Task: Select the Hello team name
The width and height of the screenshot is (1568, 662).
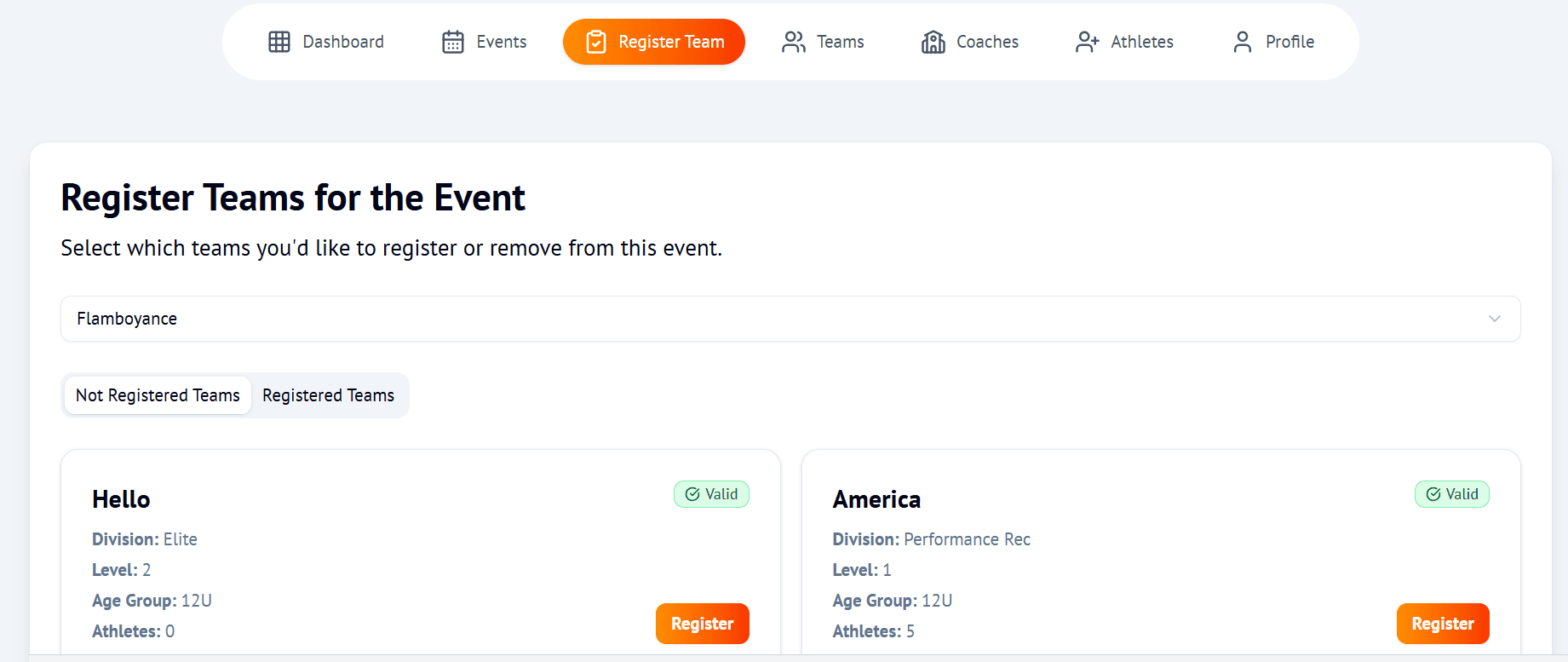Action: 121,499
